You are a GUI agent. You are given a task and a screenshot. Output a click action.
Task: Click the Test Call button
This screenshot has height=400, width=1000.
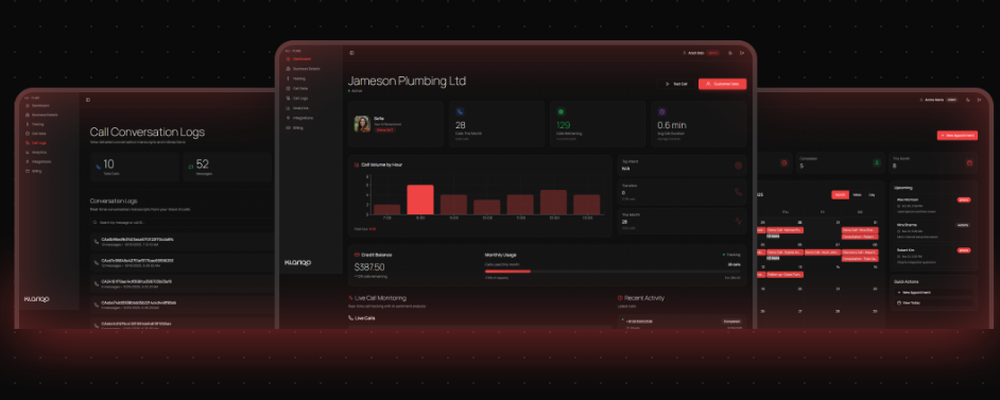point(676,84)
